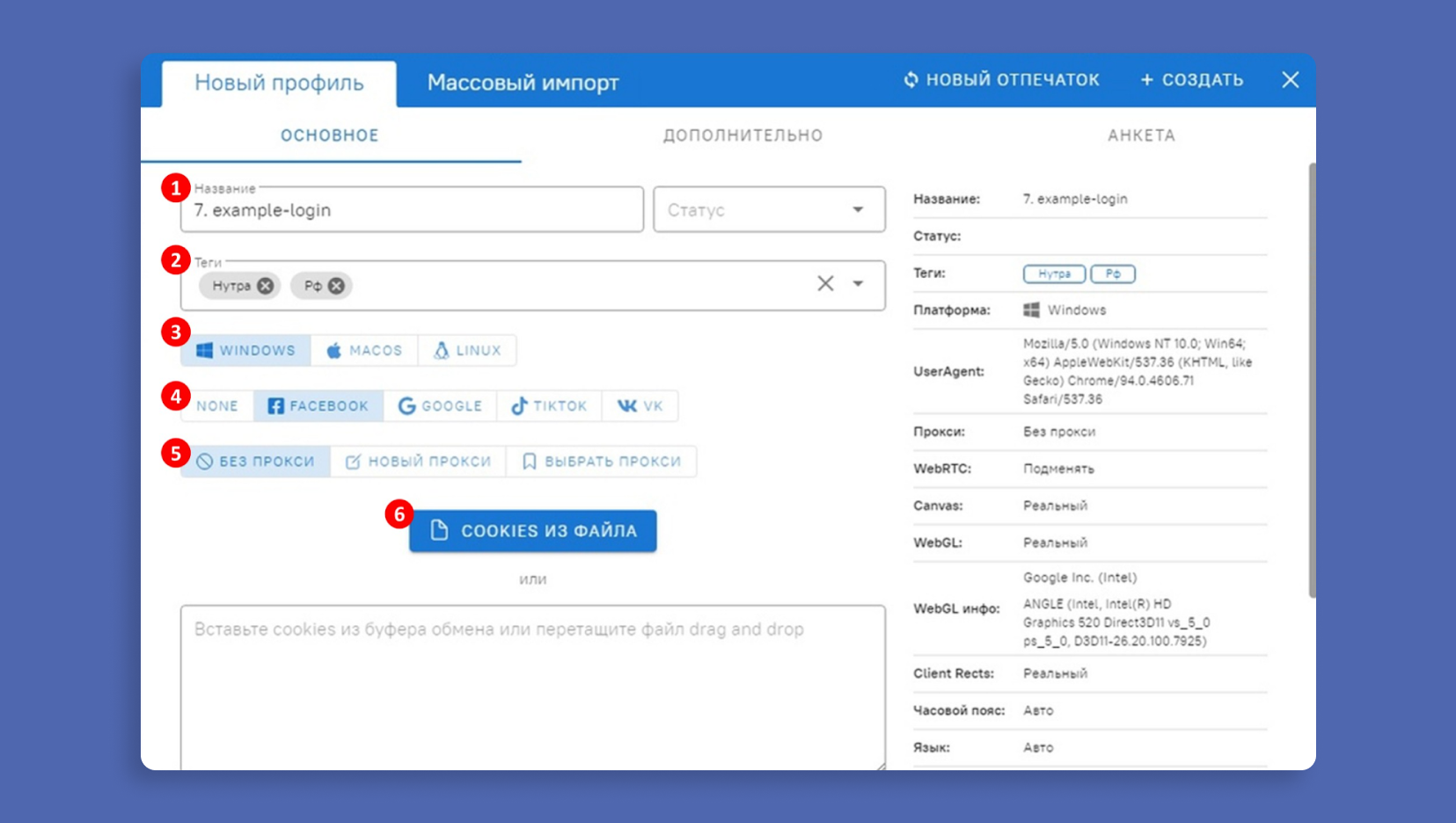Click the Facebook logo icon

(275, 405)
